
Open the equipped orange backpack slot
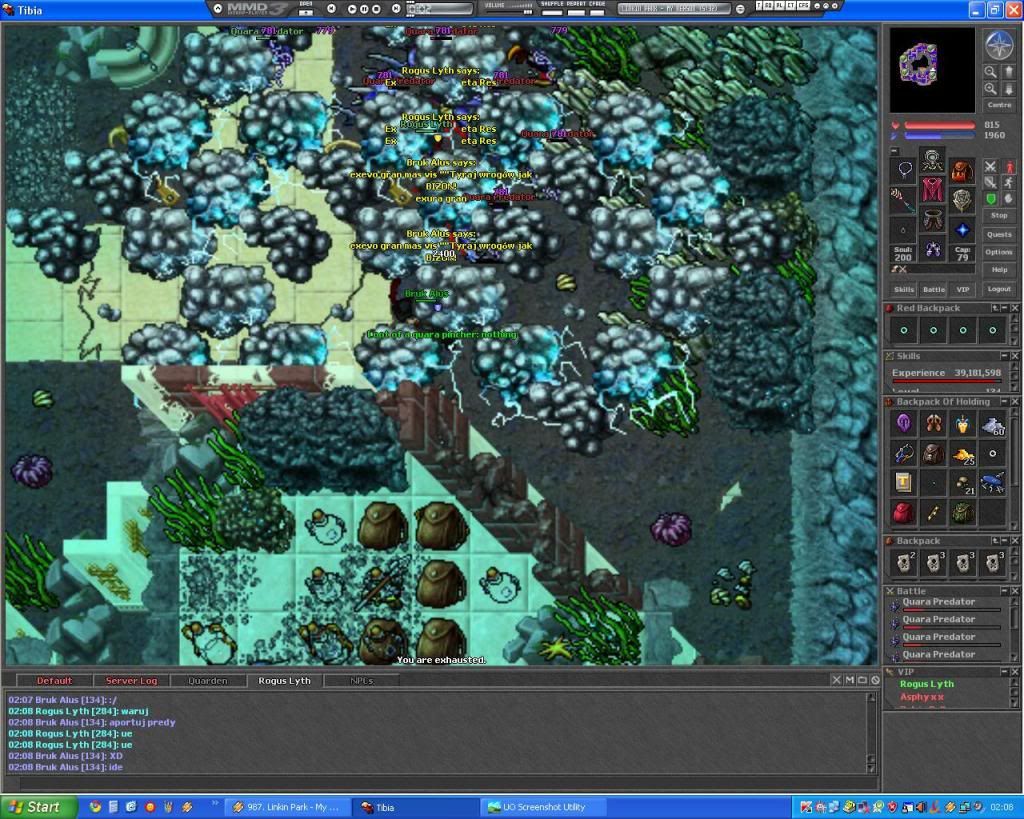(x=961, y=170)
